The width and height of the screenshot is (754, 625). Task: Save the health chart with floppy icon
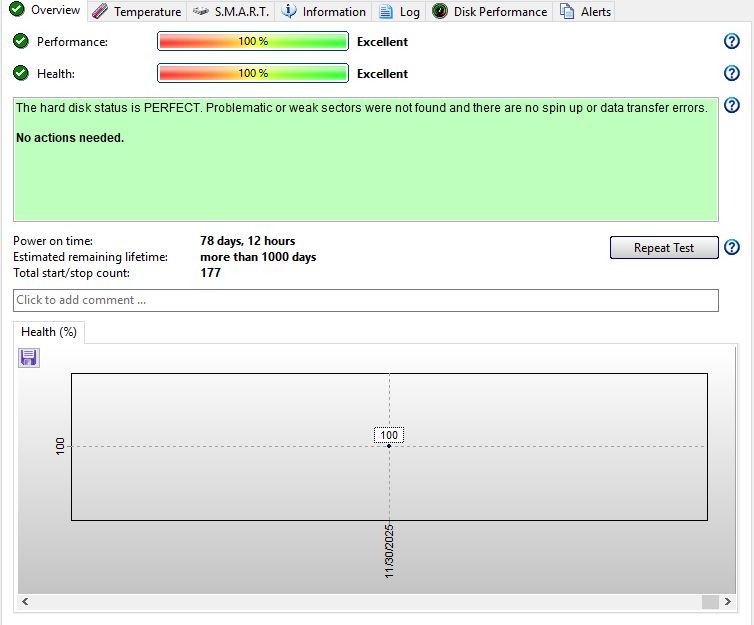pyautogui.click(x=29, y=357)
